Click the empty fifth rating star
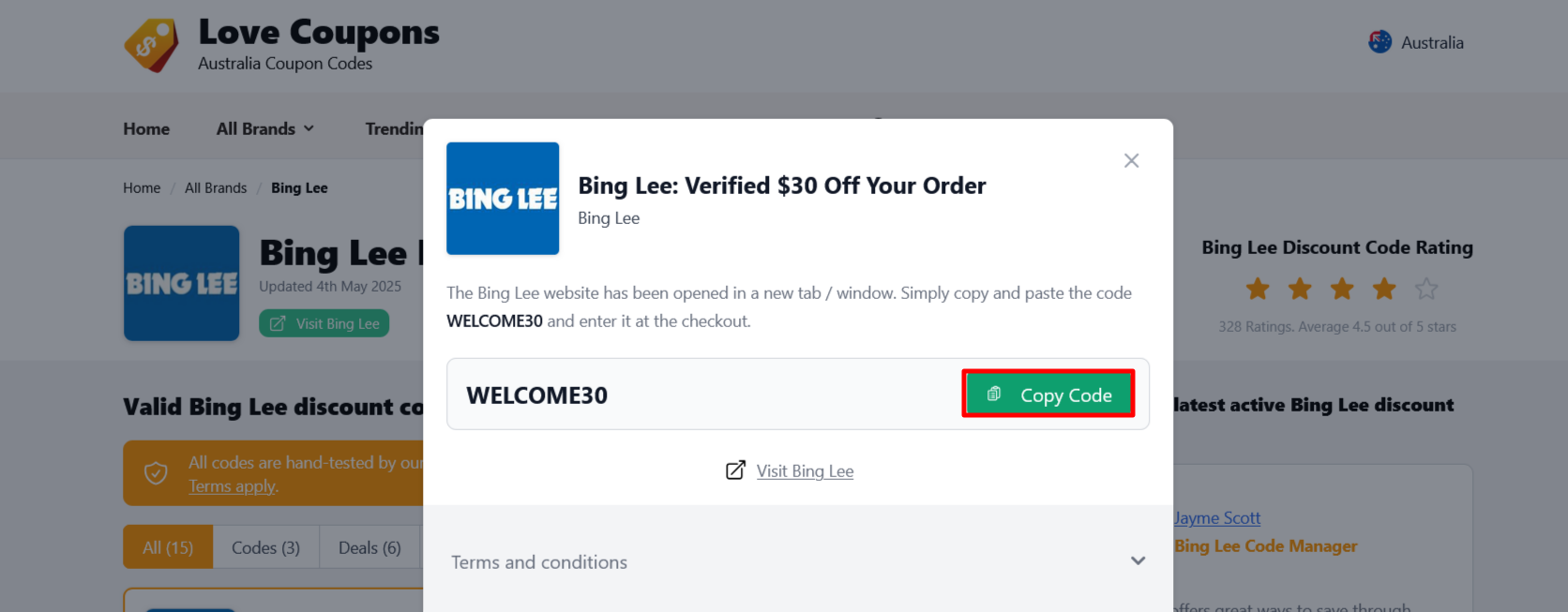Screen dimensions: 1568x612 [x=1425, y=289]
